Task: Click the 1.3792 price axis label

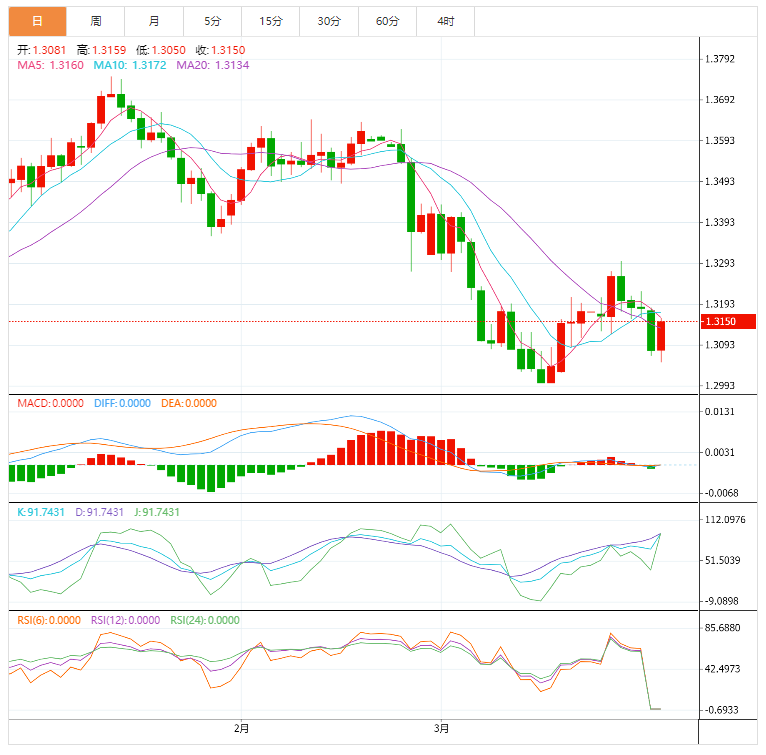Action: 720,59
